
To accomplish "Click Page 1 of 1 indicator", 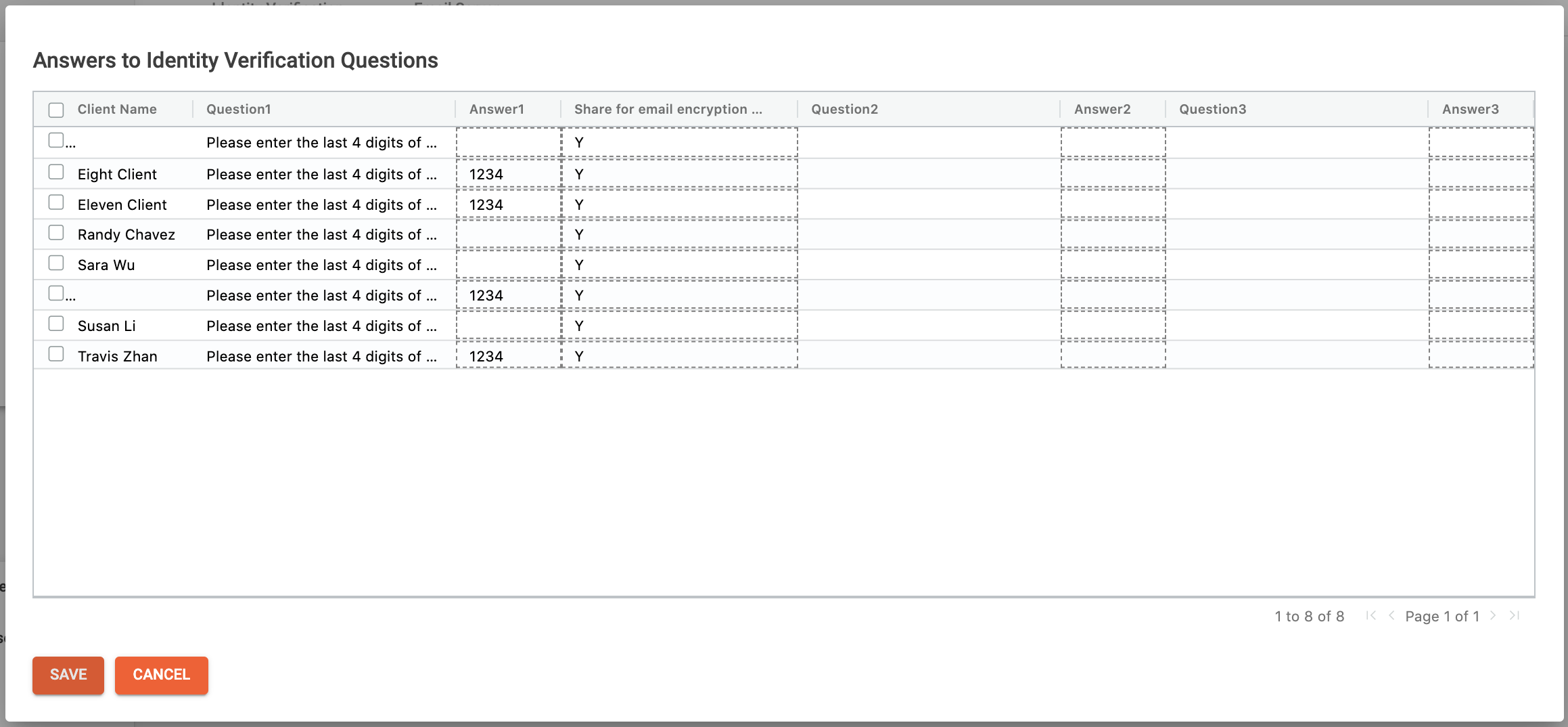I will pyautogui.click(x=1442, y=616).
